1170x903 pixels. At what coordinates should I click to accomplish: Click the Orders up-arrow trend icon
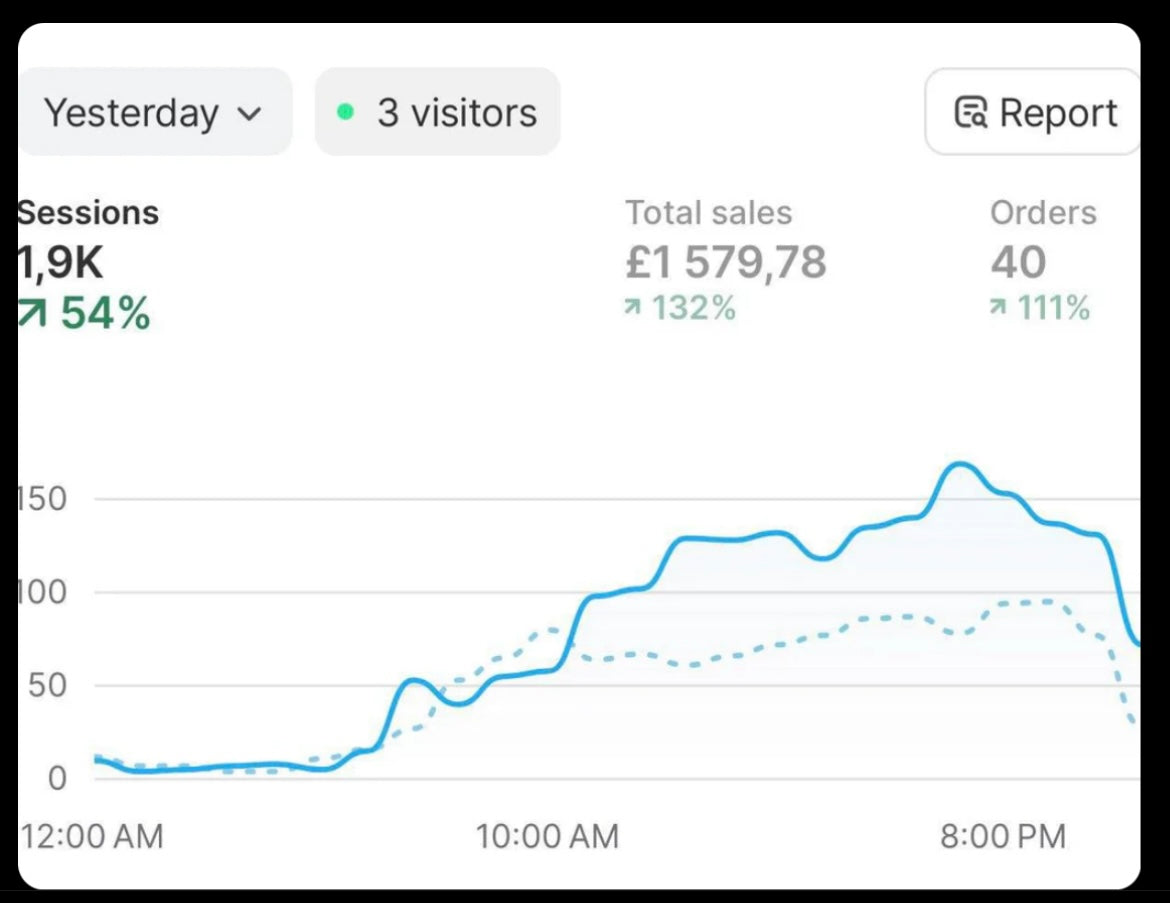click(998, 309)
